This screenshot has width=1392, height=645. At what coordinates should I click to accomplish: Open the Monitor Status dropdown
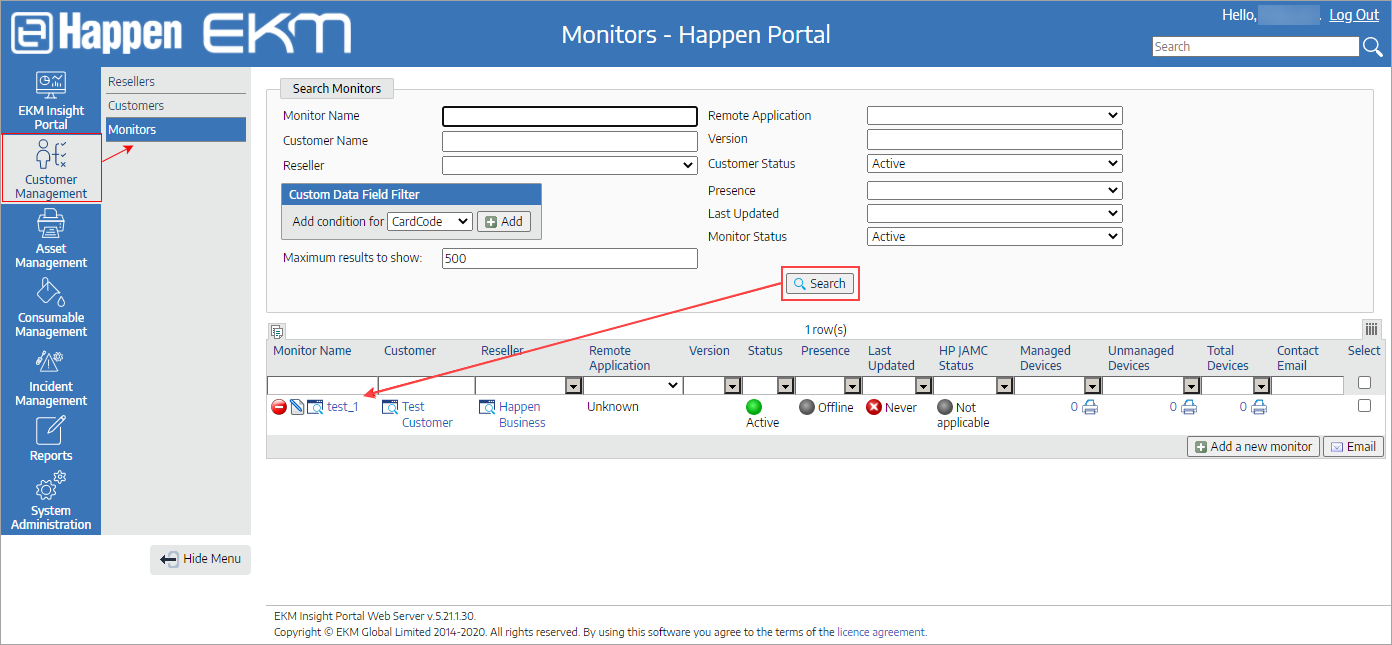tap(995, 237)
